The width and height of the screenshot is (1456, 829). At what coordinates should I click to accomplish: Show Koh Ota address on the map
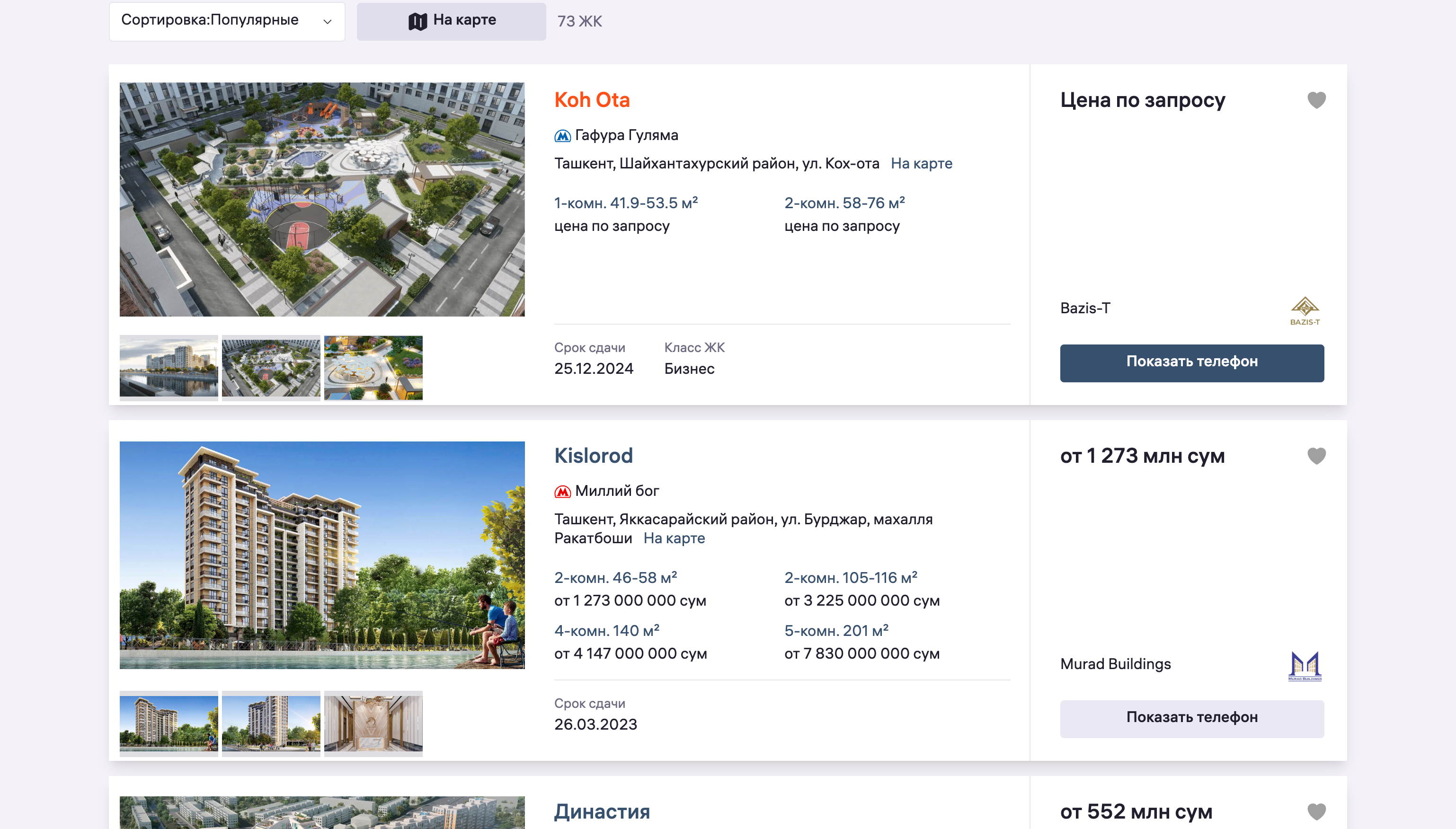pos(921,163)
